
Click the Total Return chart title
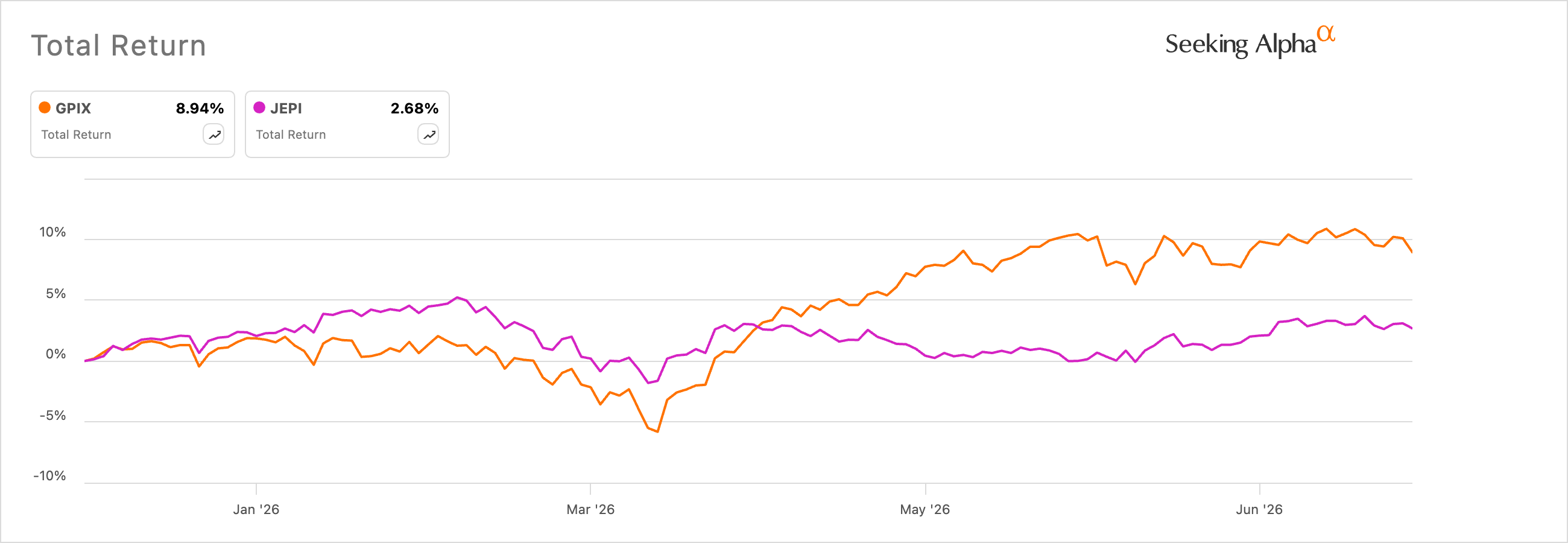click(119, 46)
